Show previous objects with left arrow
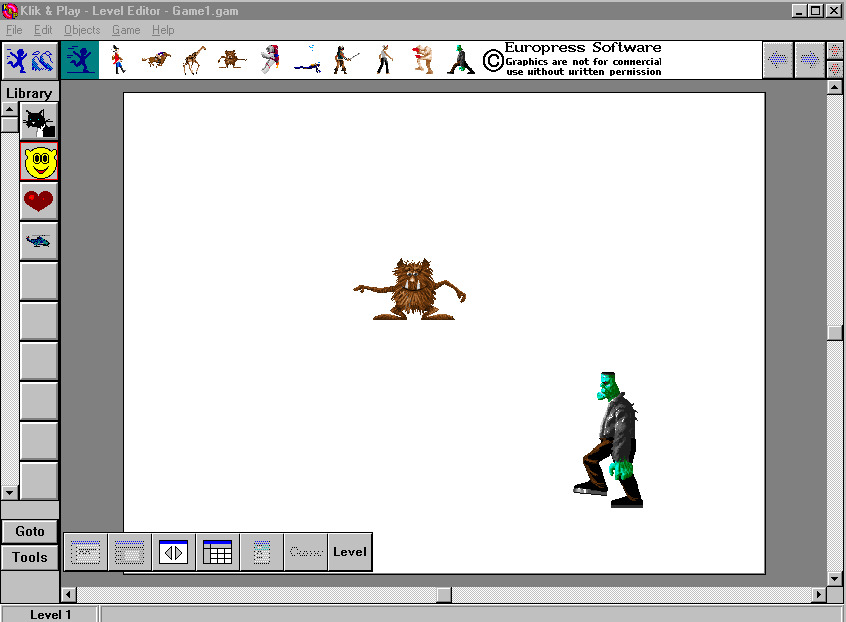Image resolution: width=846 pixels, height=622 pixels. click(777, 59)
